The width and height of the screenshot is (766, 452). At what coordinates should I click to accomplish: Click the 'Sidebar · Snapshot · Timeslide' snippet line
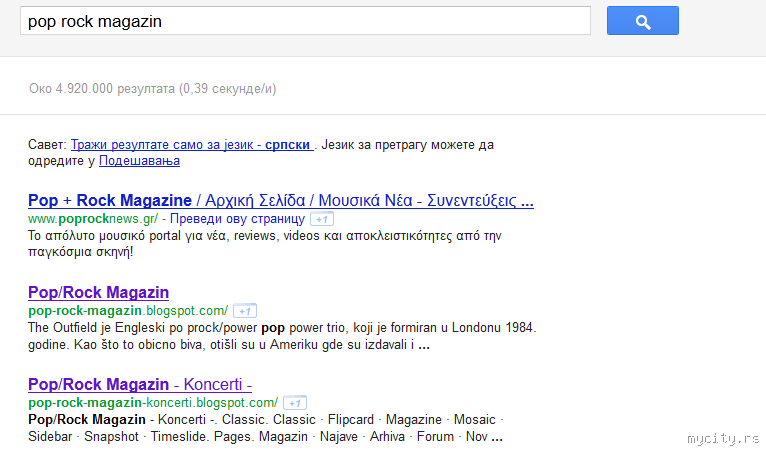pyautogui.click(x=265, y=436)
